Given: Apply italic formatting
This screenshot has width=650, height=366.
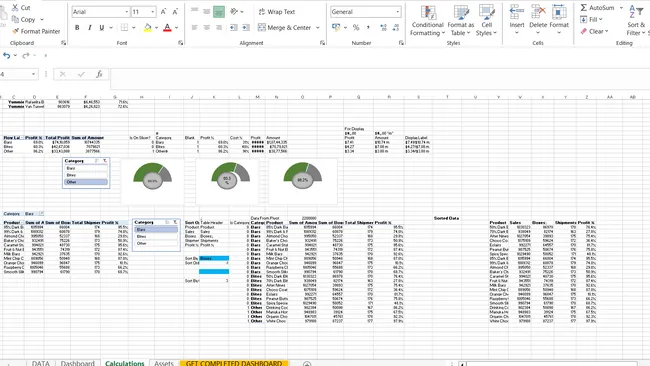Looking at the screenshot, I should pyautogui.click(x=90, y=27).
